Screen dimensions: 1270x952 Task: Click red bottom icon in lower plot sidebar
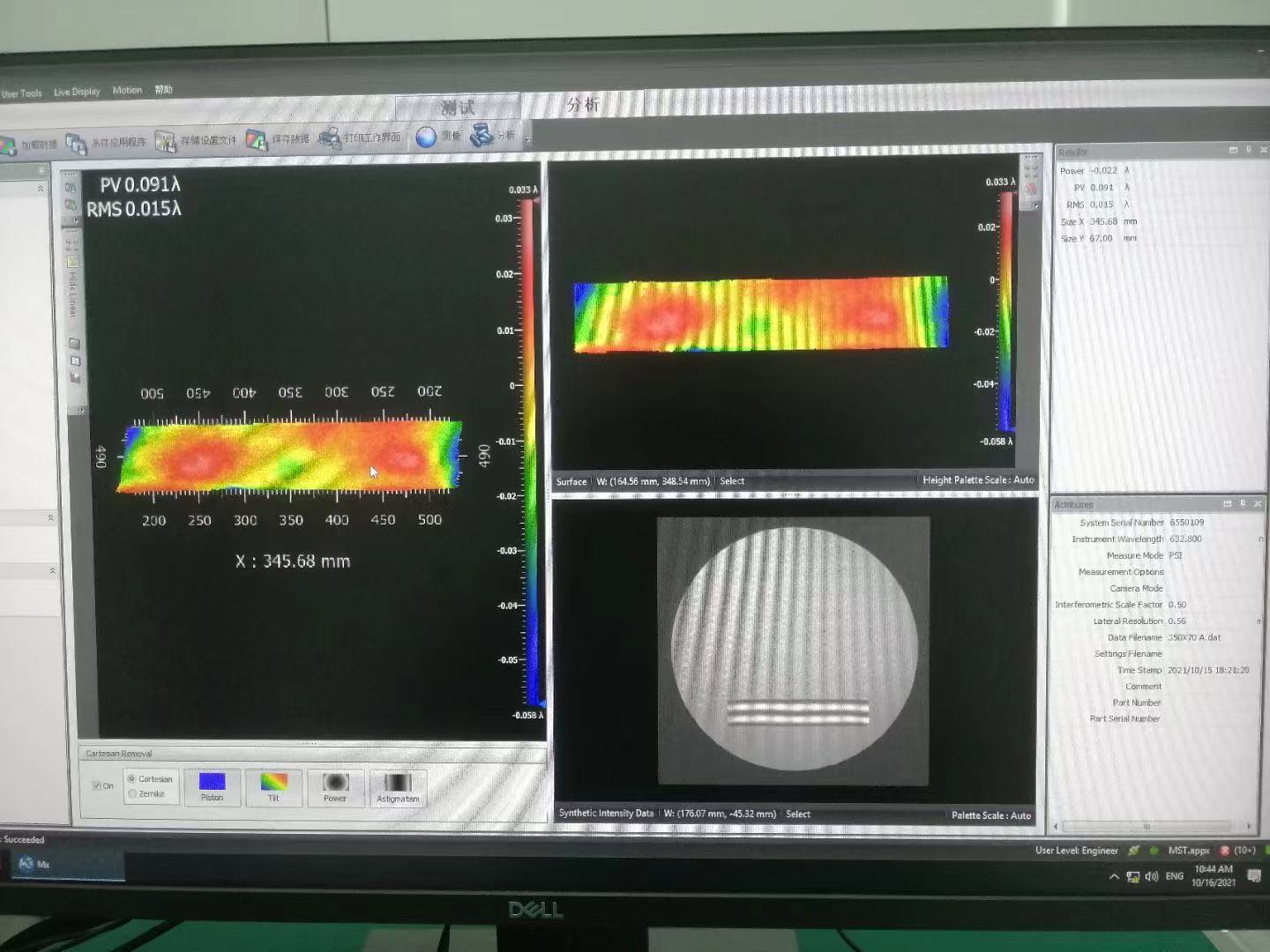click(75, 377)
